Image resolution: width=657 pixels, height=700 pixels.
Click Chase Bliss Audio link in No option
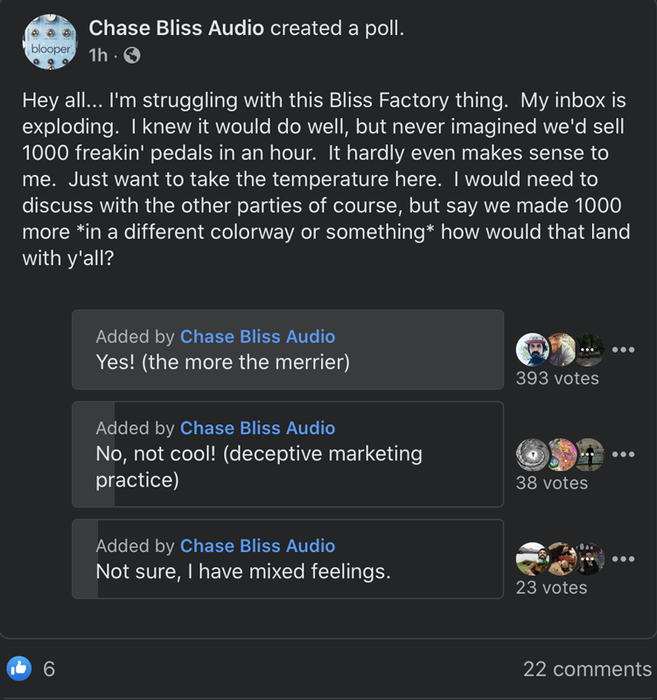257,428
